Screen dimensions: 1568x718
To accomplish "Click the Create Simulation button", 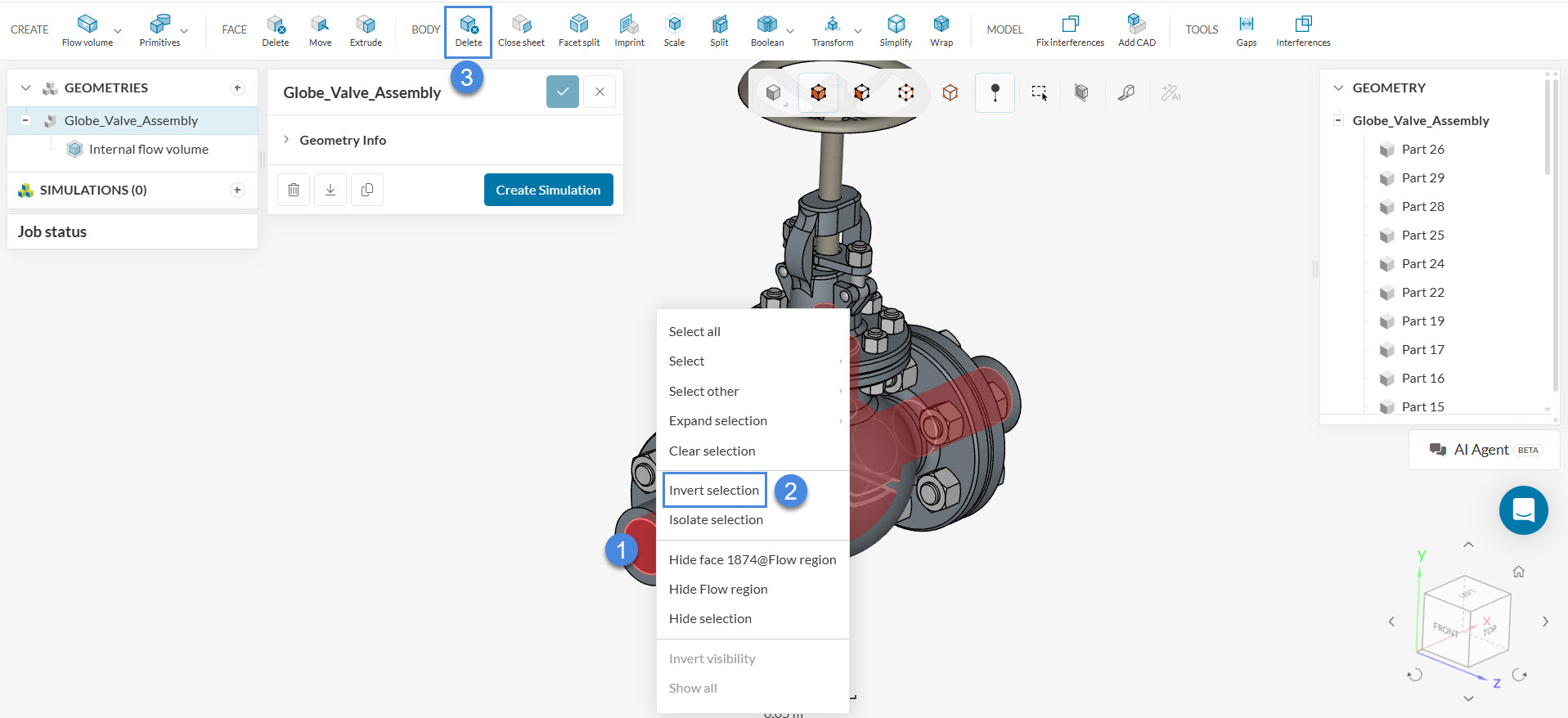I will [x=548, y=190].
